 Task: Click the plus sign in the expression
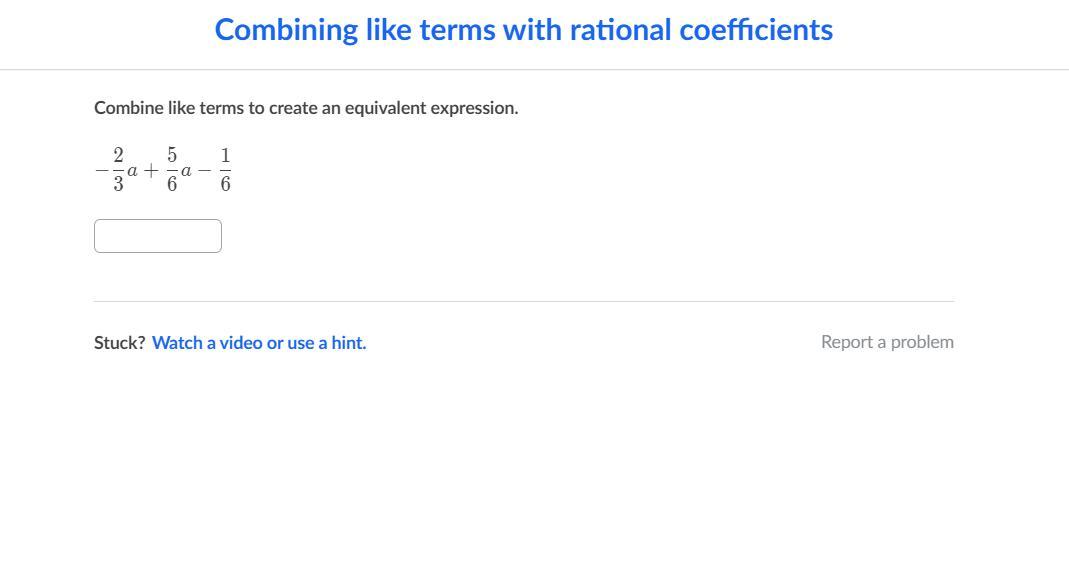pyautogui.click(x=151, y=171)
